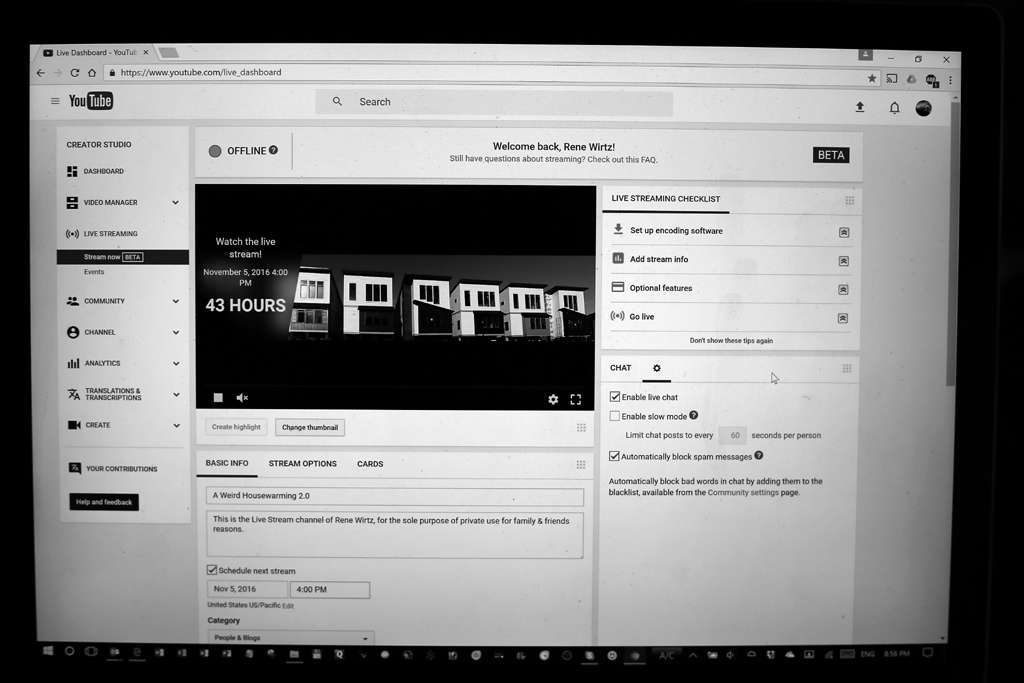Check the Enable slow mode box
This screenshot has height=683, width=1024.
click(615, 416)
